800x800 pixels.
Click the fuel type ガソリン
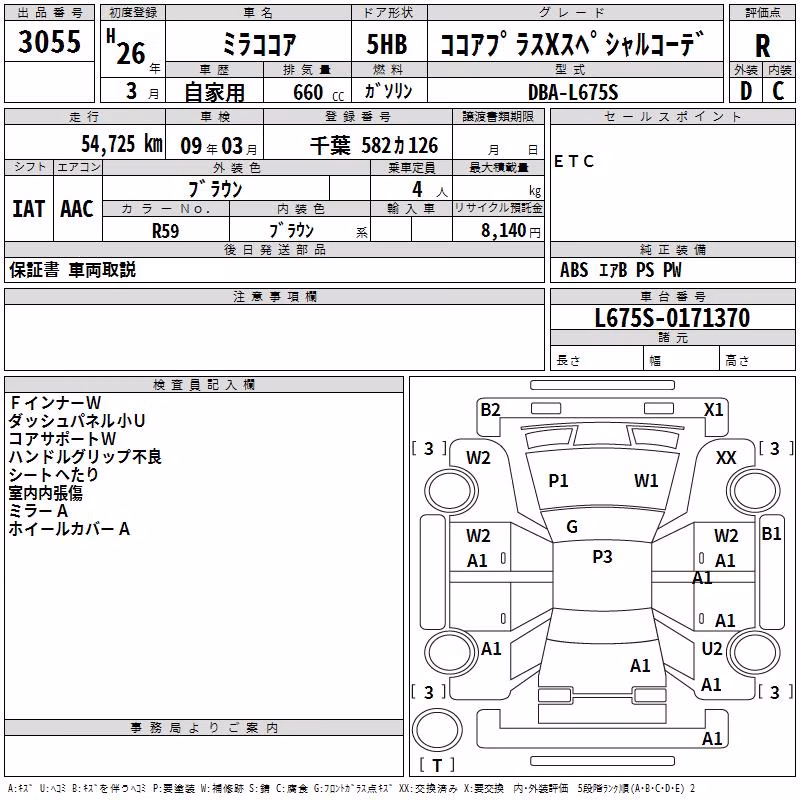coord(388,91)
